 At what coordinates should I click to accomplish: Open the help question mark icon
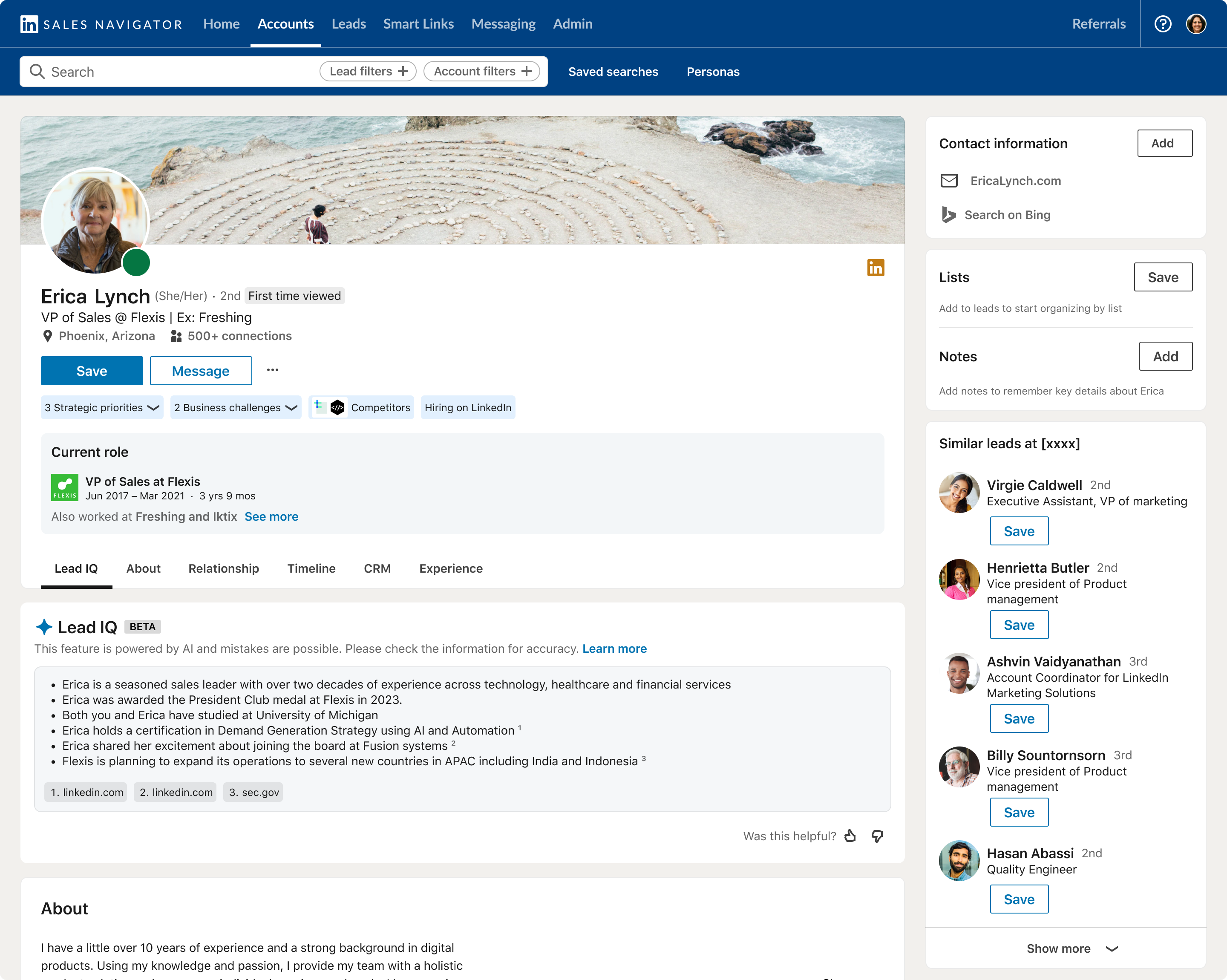[1163, 24]
